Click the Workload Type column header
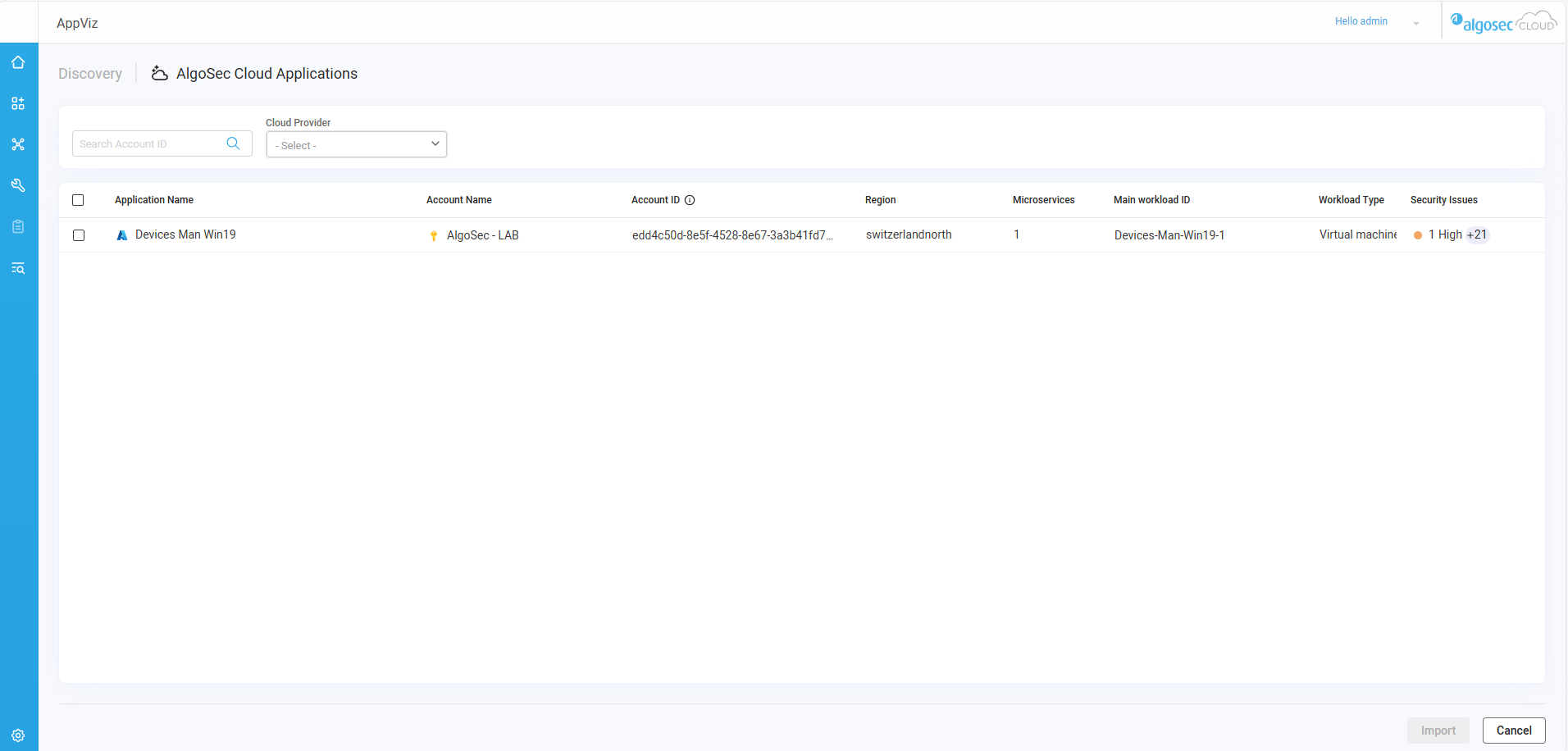 click(1351, 200)
